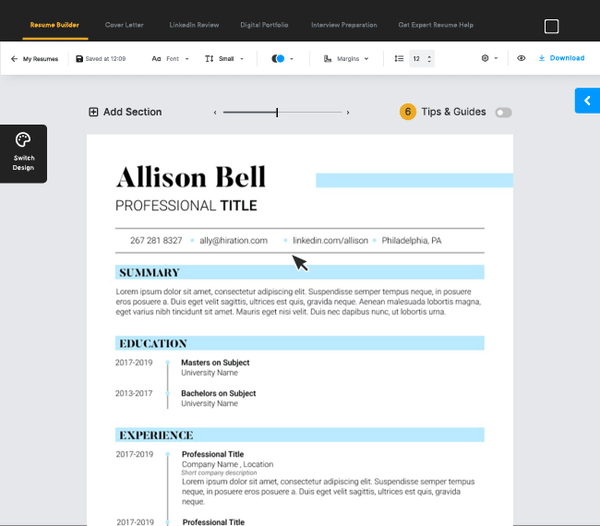Click Masters on Subject entry
The width and height of the screenshot is (600, 526).
(215, 363)
